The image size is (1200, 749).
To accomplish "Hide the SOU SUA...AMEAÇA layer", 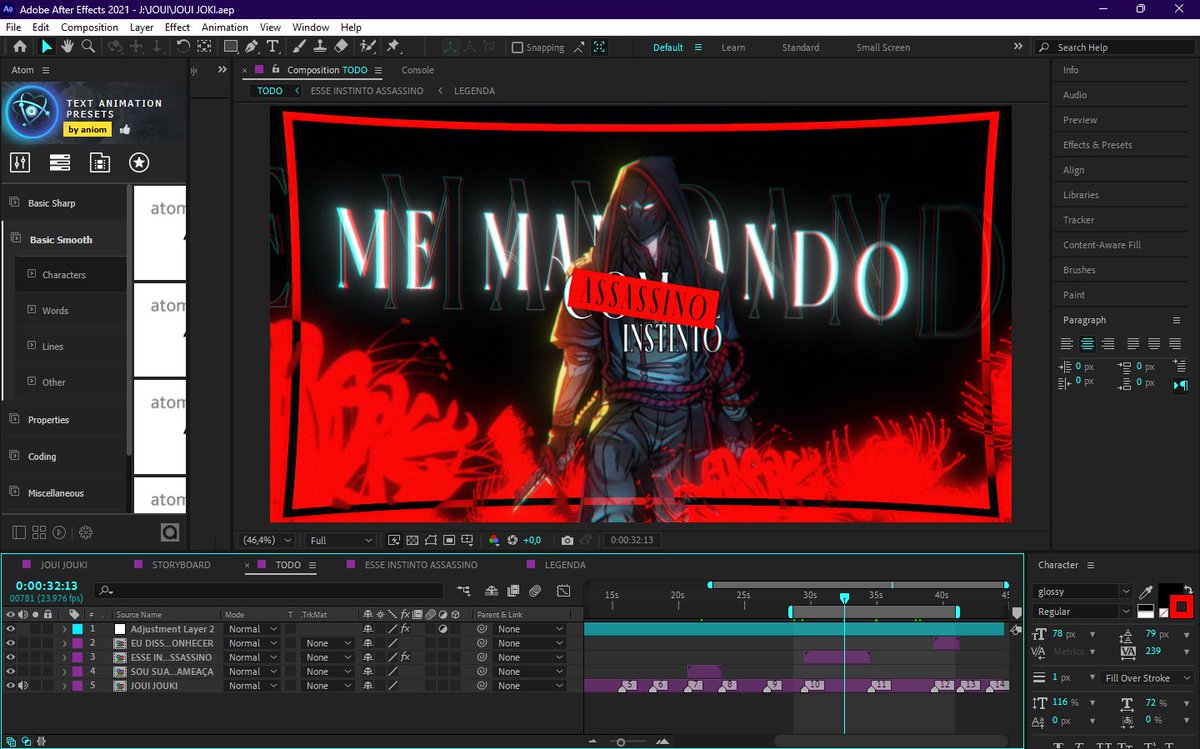I will 11,671.
